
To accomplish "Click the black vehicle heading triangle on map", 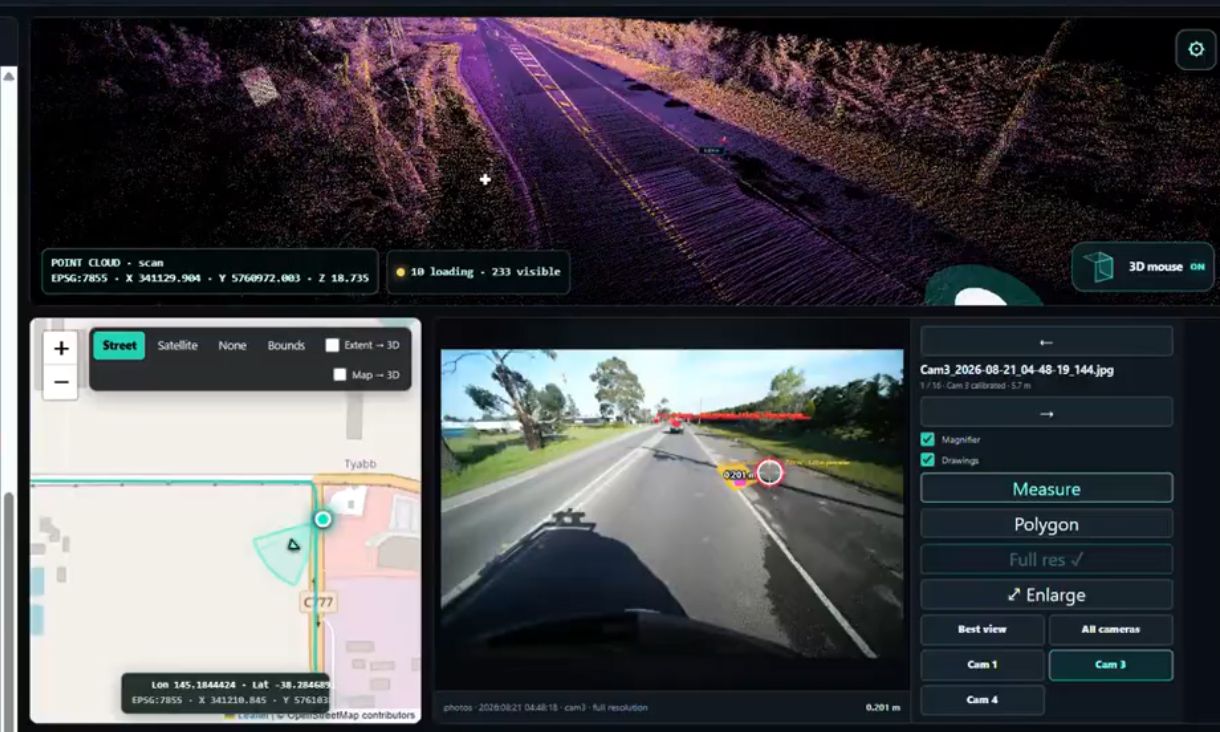I will point(293,545).
